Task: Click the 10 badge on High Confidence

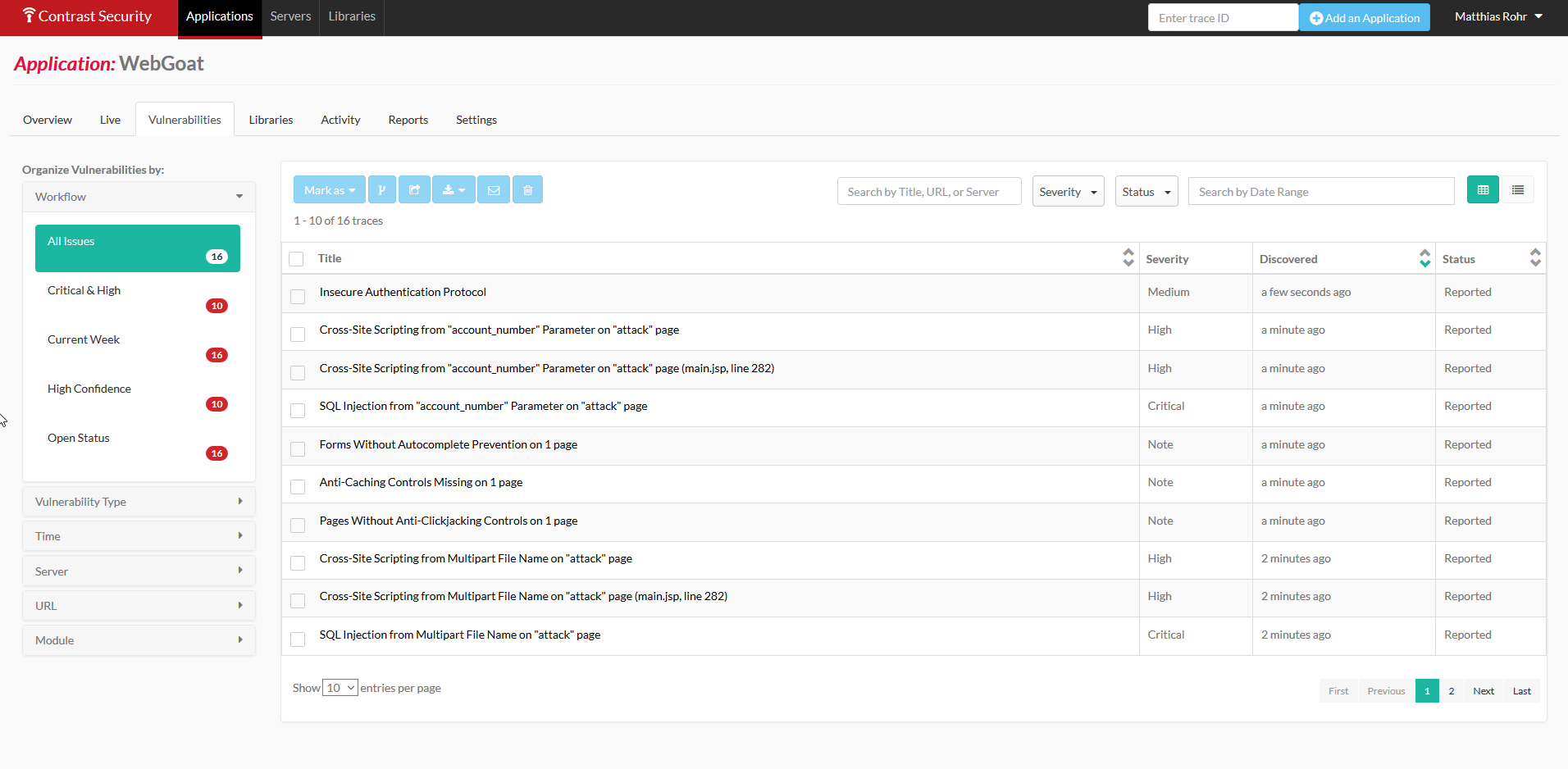Action: tap(217, 404)
